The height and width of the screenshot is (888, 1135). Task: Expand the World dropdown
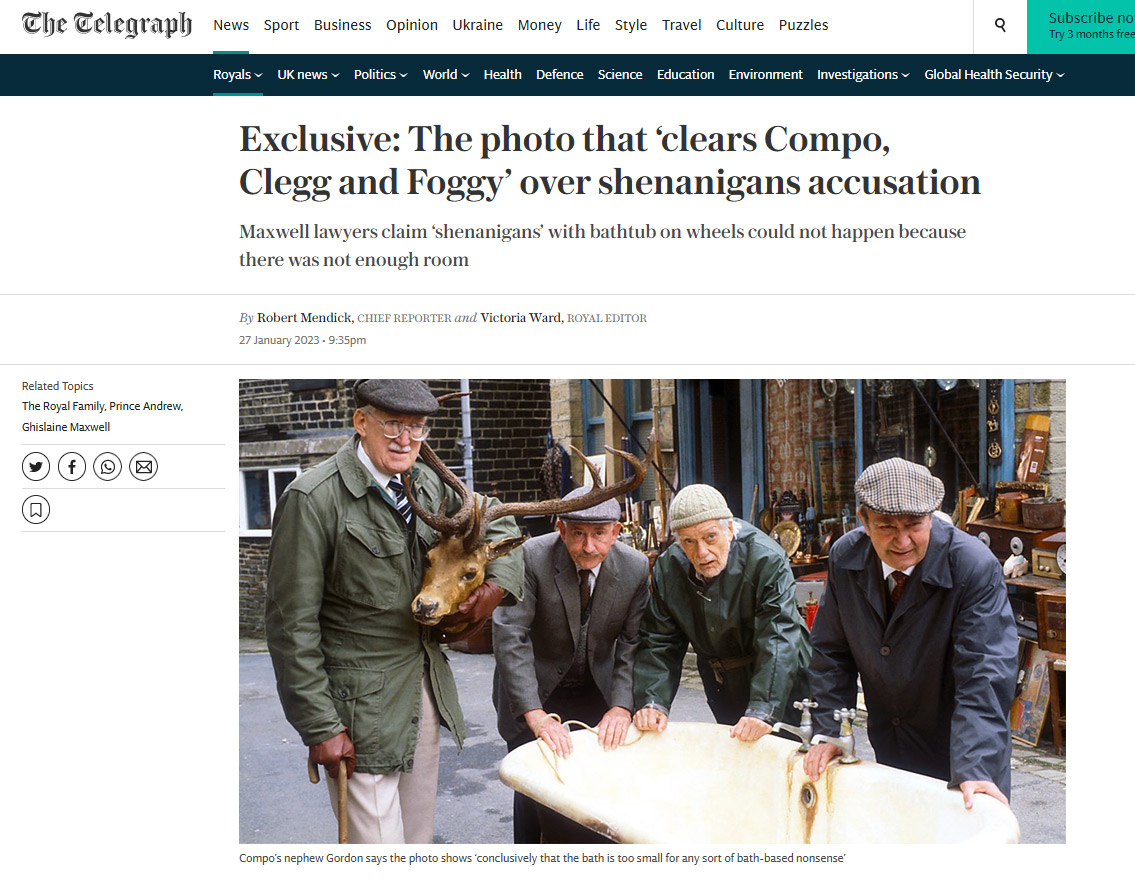coord(446,75)
